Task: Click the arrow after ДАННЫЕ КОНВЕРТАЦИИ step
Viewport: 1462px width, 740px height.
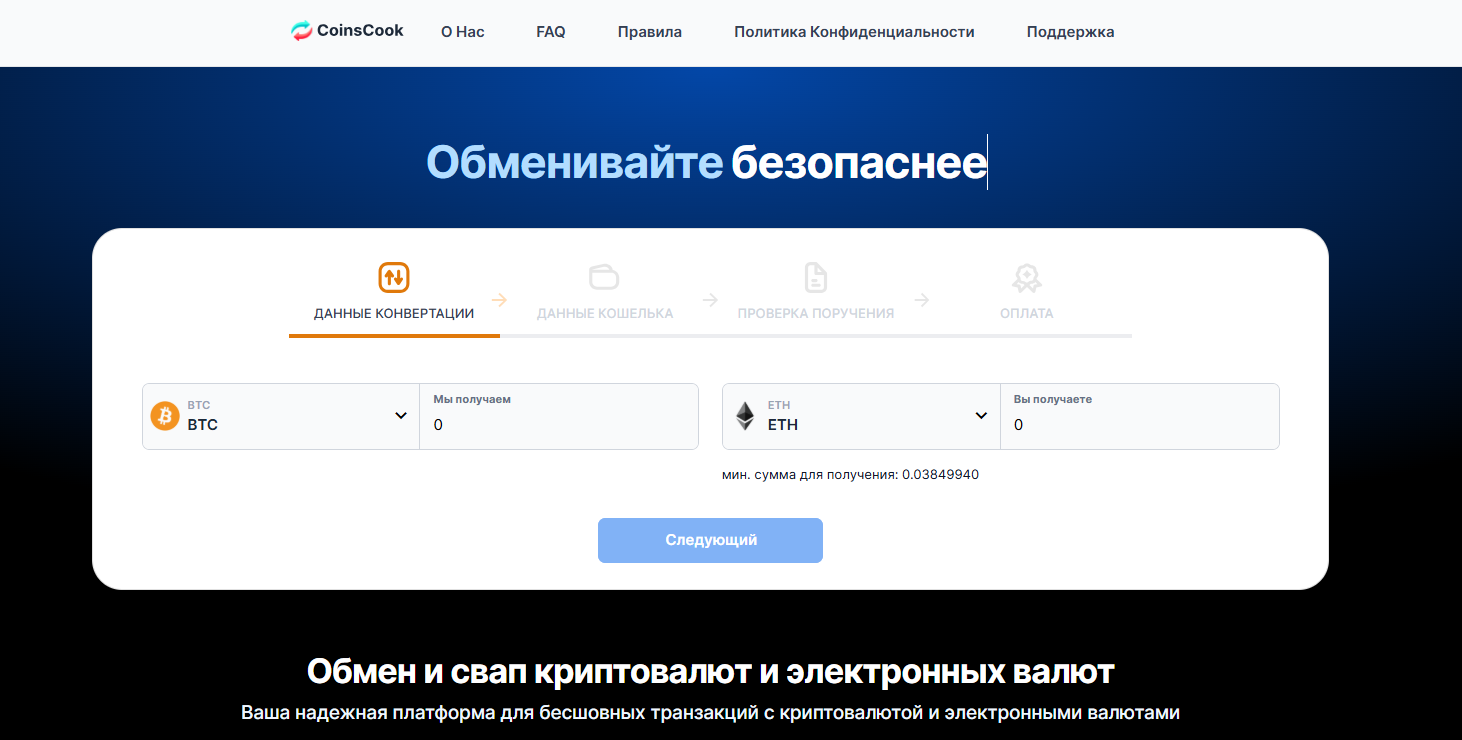Action: coord(499,300)
